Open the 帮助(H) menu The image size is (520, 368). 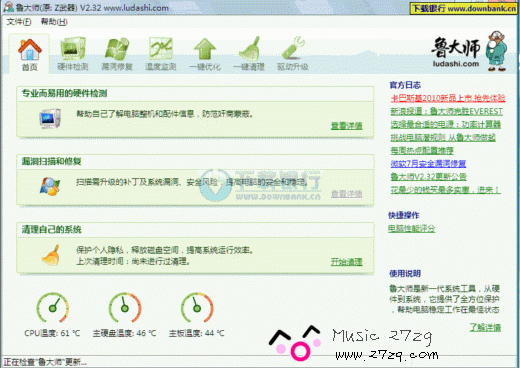54,22
